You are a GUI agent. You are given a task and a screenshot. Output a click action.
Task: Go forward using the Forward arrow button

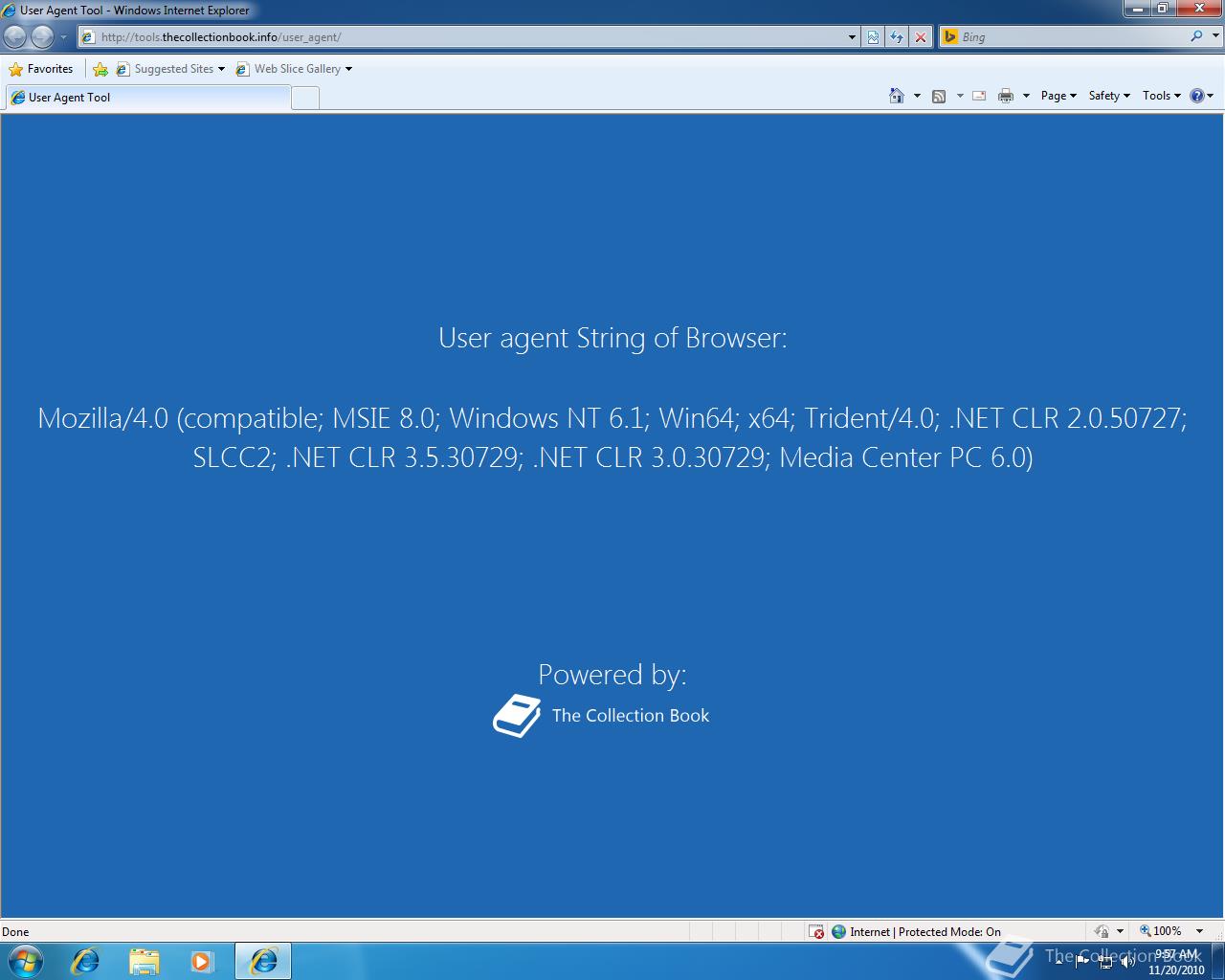[42, 36]
